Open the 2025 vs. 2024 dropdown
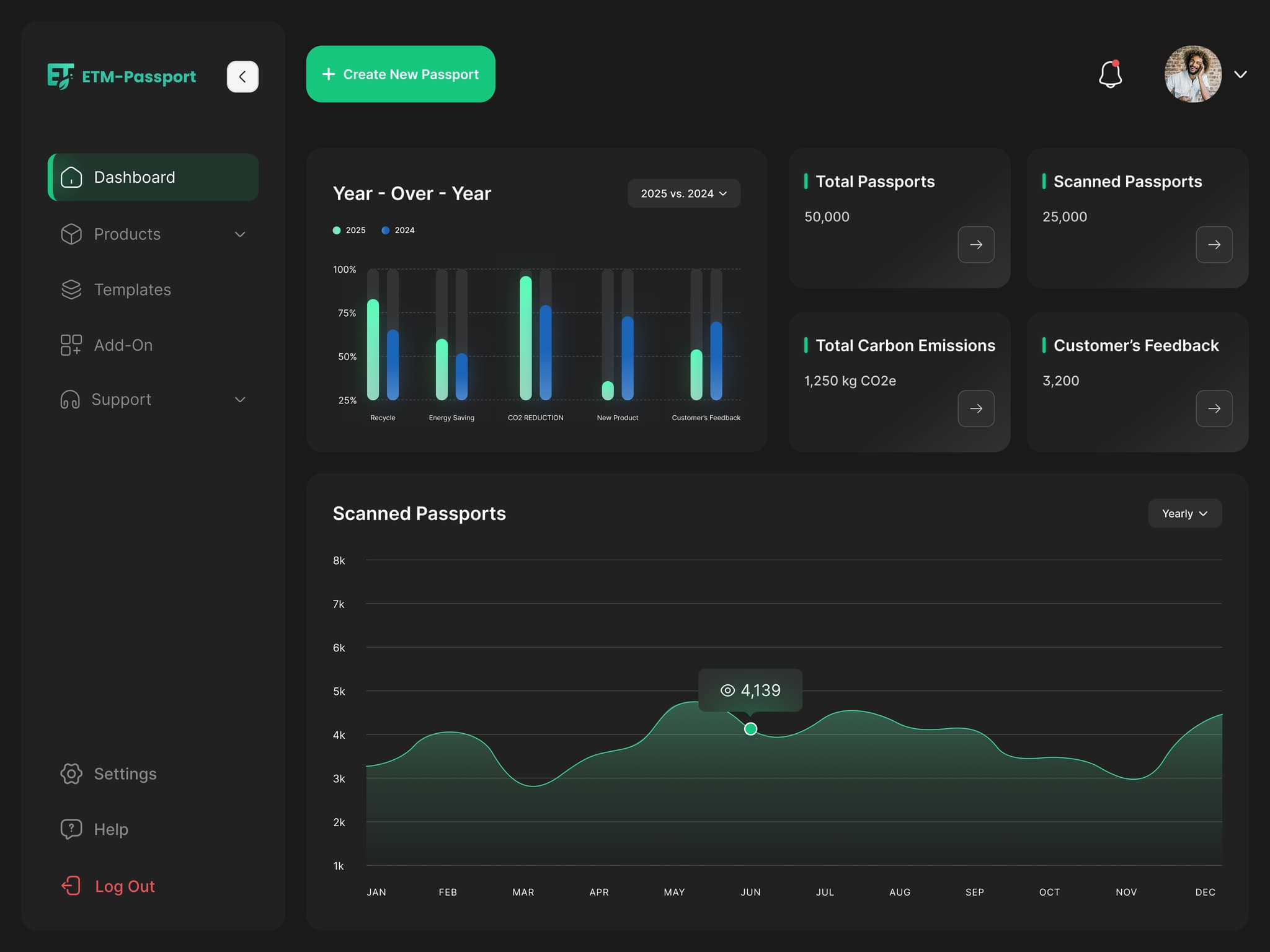Image resolution: width=1270 pixels, height=952 pixels. click(x=684, y=193)
